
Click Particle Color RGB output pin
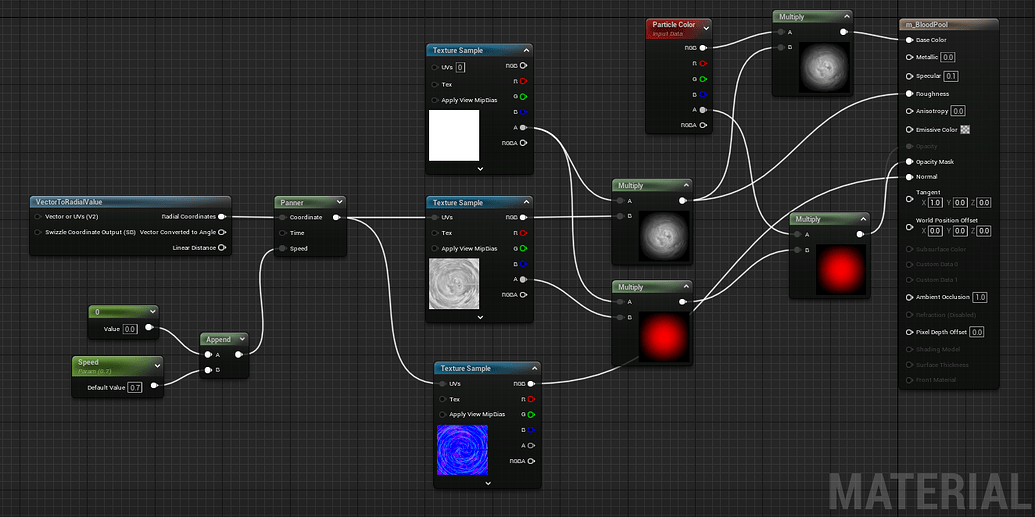point(703,48)
